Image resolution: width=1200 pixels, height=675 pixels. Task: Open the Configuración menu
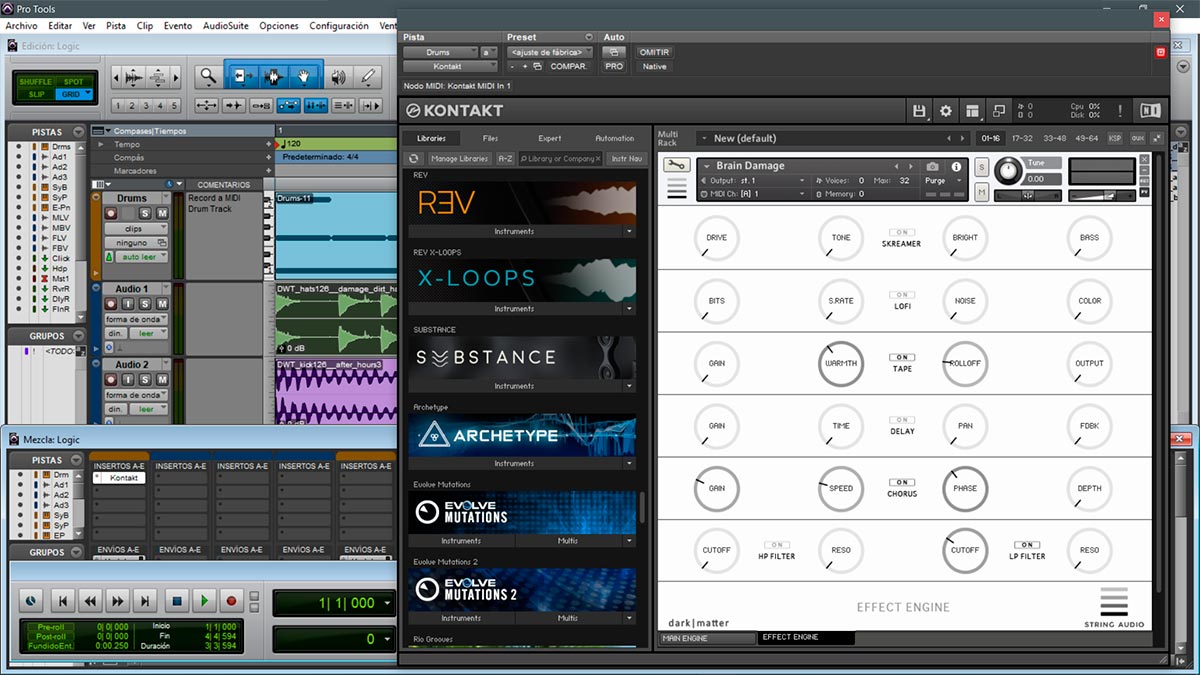339,25
